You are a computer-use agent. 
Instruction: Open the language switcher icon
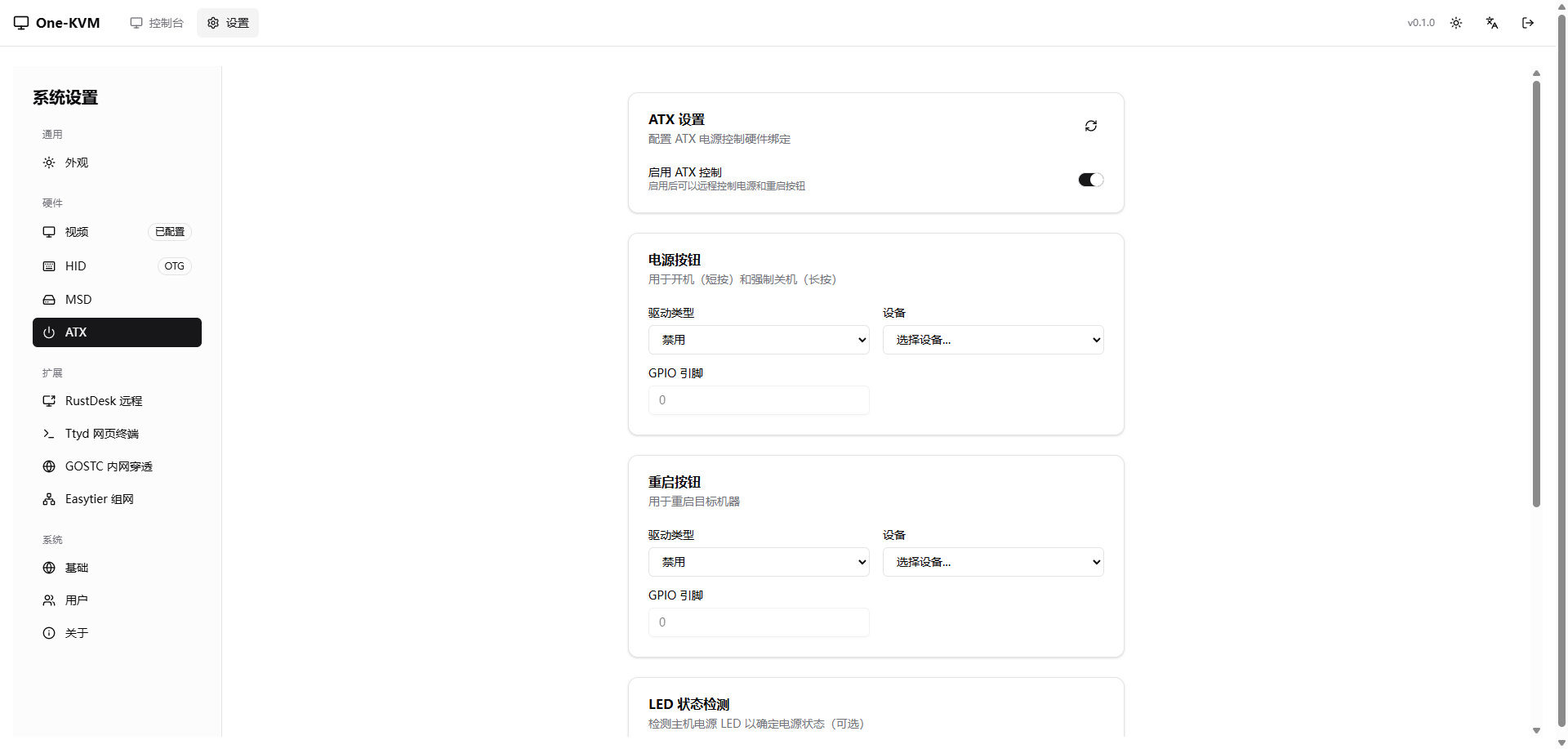pyautogui.click(x=1491, y=23)
